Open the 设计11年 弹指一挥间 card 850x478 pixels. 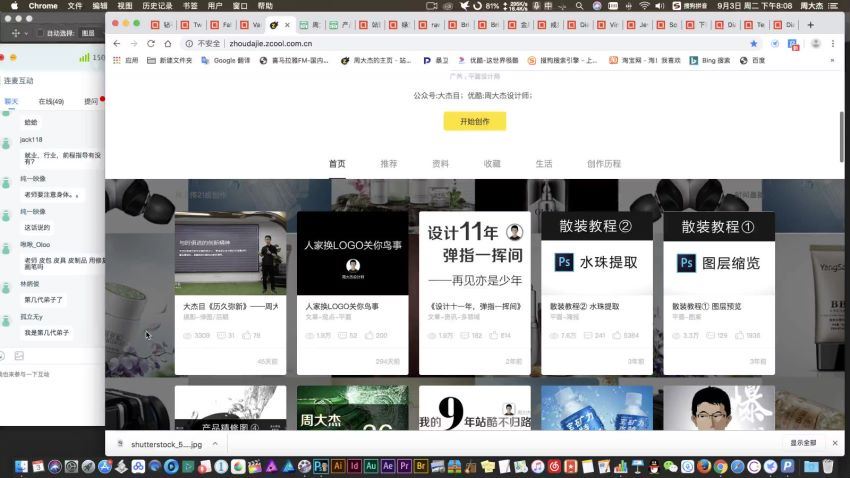(474, 293)
